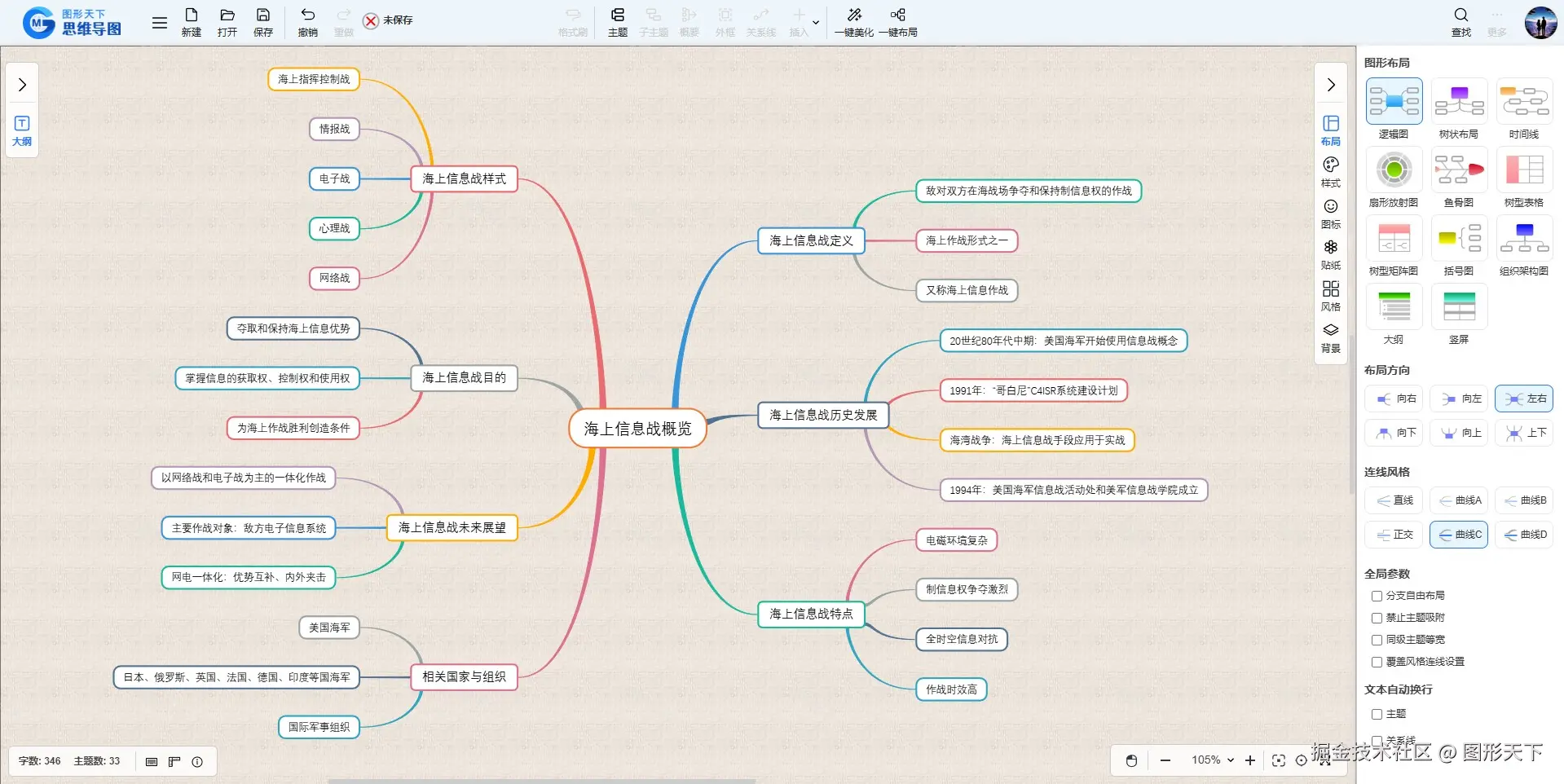Set layout direction to 向左

pos(1459,399)
